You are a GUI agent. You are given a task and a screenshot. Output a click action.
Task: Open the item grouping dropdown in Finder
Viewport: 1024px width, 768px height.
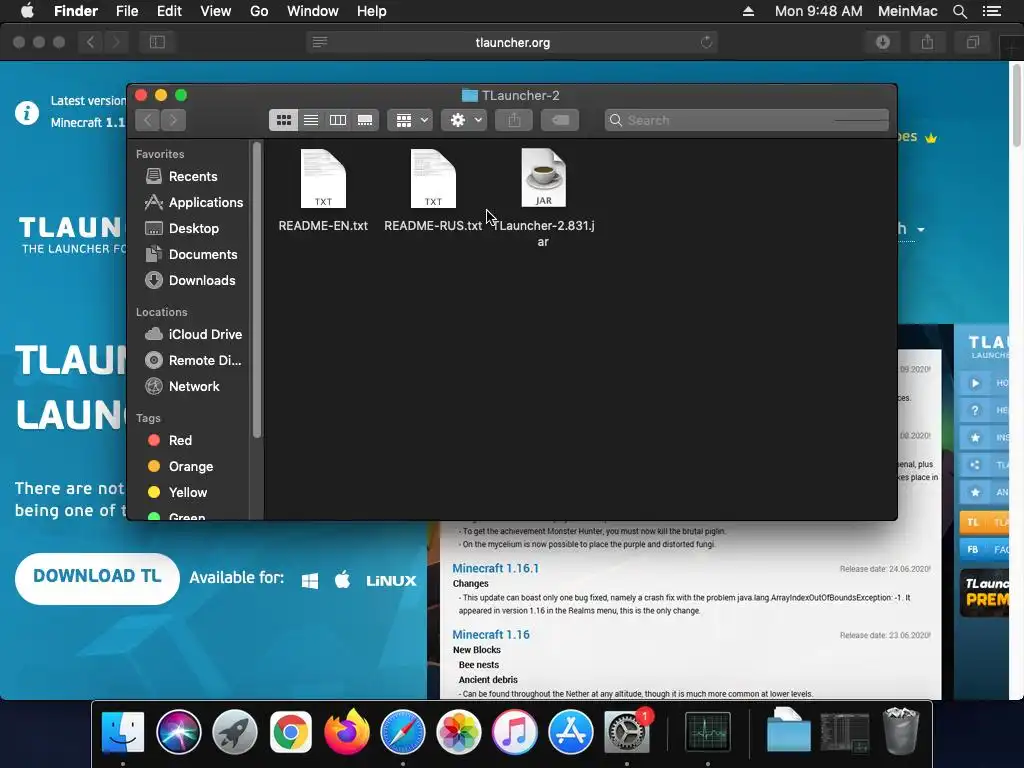pyautogui.click(x=410, y=120)
